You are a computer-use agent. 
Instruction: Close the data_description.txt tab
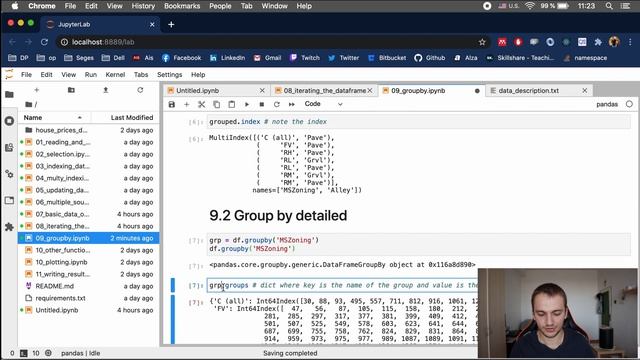(x=584, y=91)
